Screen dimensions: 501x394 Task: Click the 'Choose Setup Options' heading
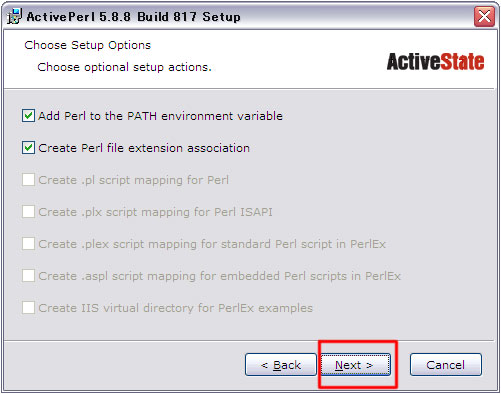(x=88, y=45)
